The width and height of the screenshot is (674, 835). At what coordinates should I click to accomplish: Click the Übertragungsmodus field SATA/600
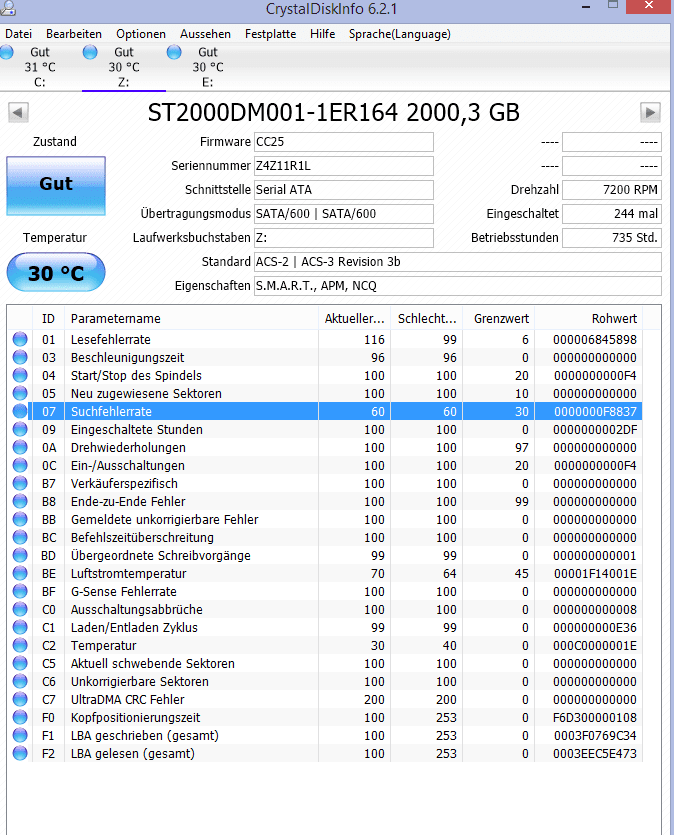(x=344, y=214)
